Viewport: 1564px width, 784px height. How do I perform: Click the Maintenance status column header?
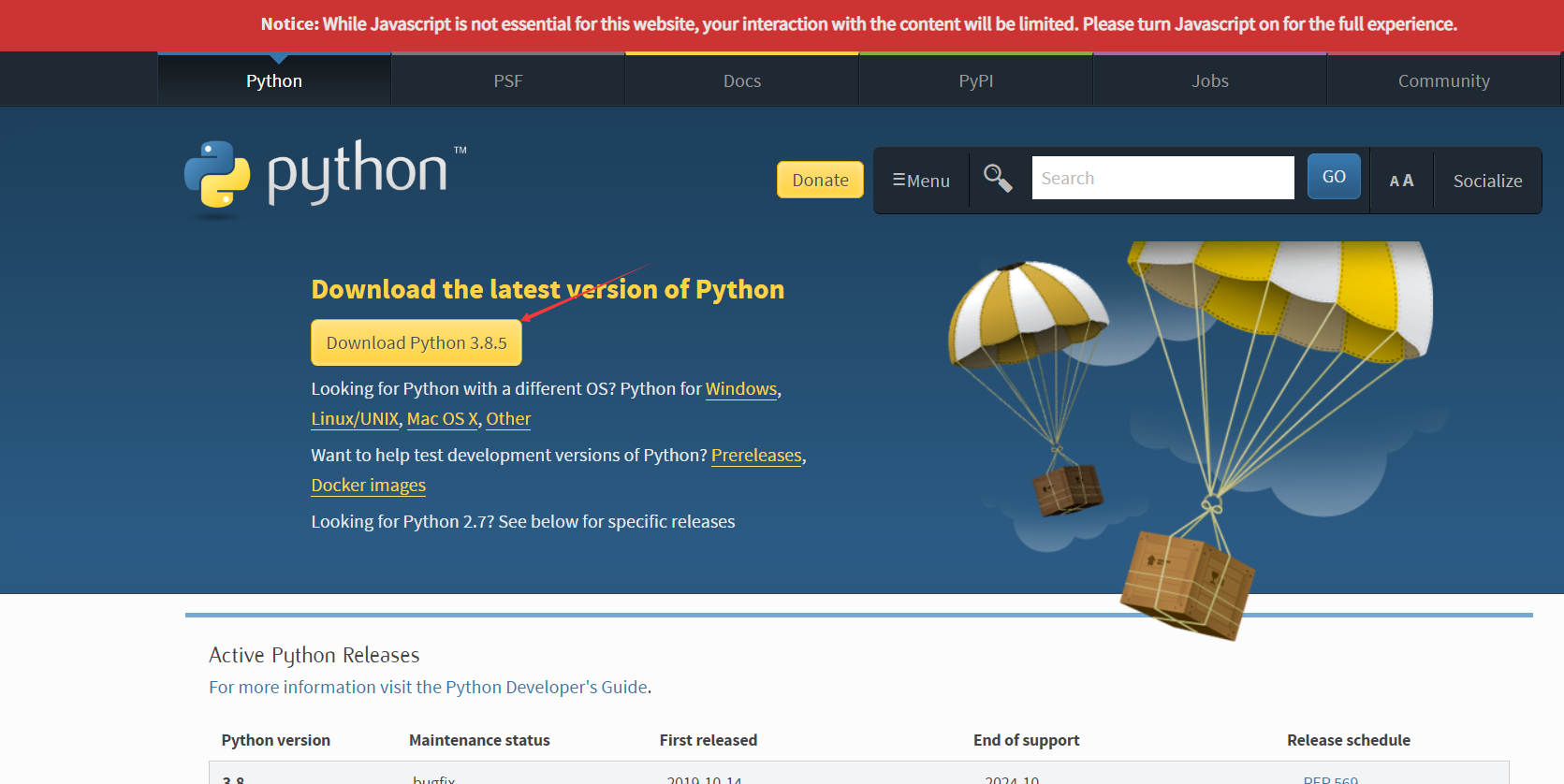coord(479,740)
